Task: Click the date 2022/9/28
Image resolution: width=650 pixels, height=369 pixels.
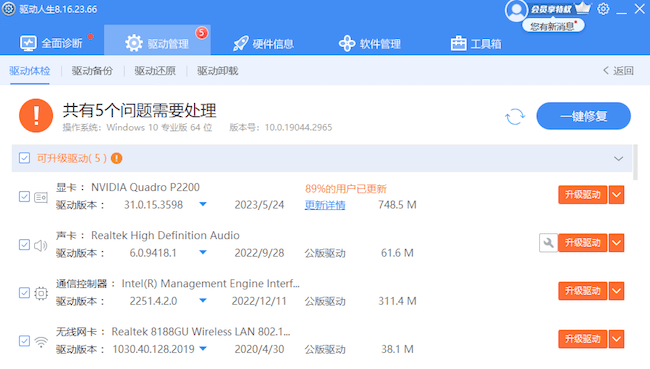Action: click(x=260, y=253)
